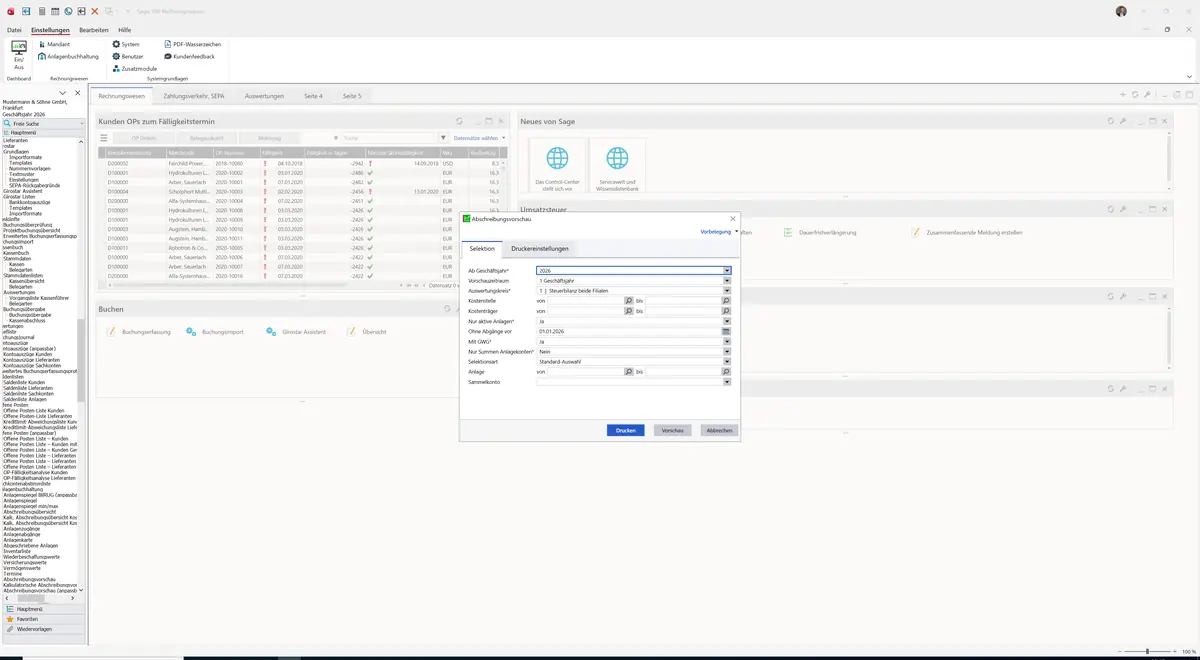Select Inventarliste in the navigation tree
The width and height of the screenshot is (1200, 660).
17,550
